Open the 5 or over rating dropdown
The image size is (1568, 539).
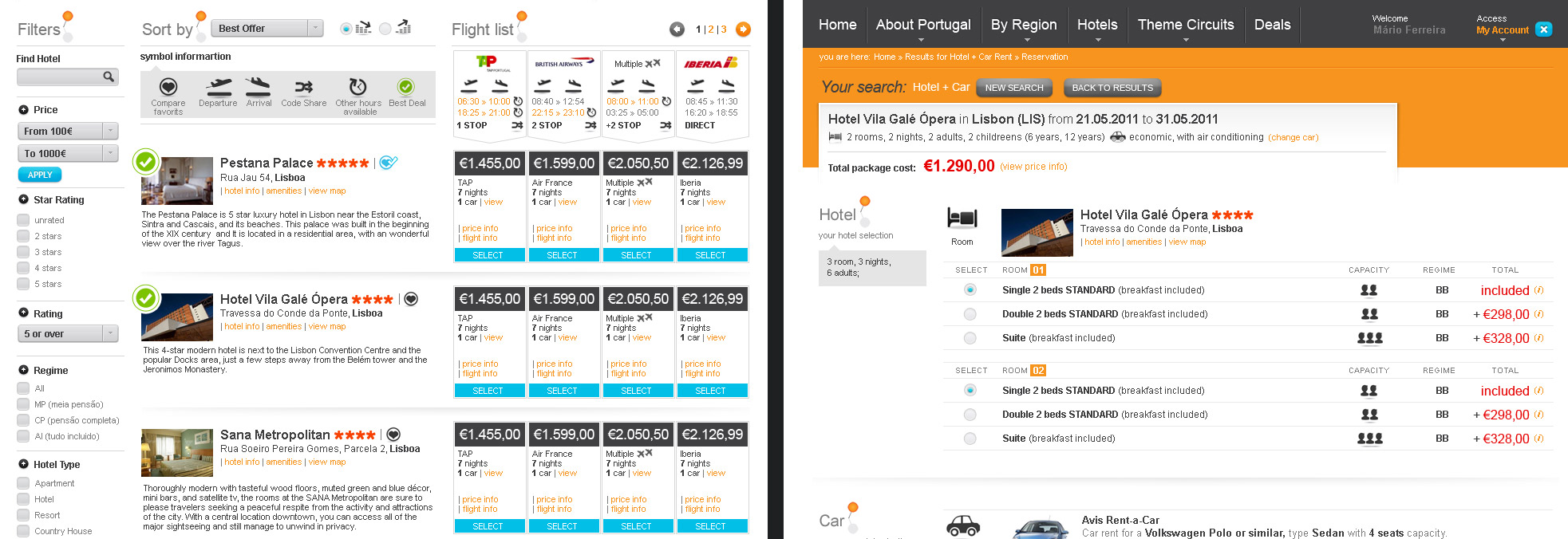pos(110,333)
